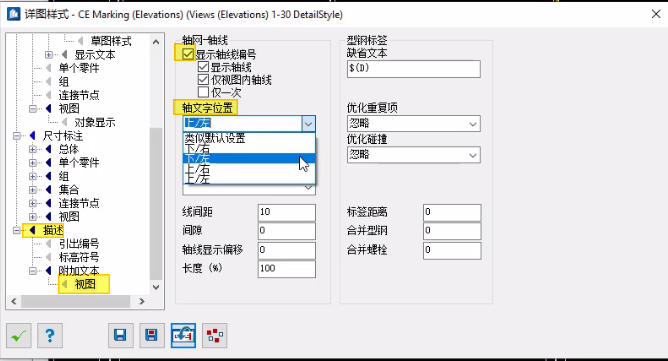Collapse the 附加文本 tree node
Screen dimensions: 668x361
pyautogui.click(x=33, y=271)
